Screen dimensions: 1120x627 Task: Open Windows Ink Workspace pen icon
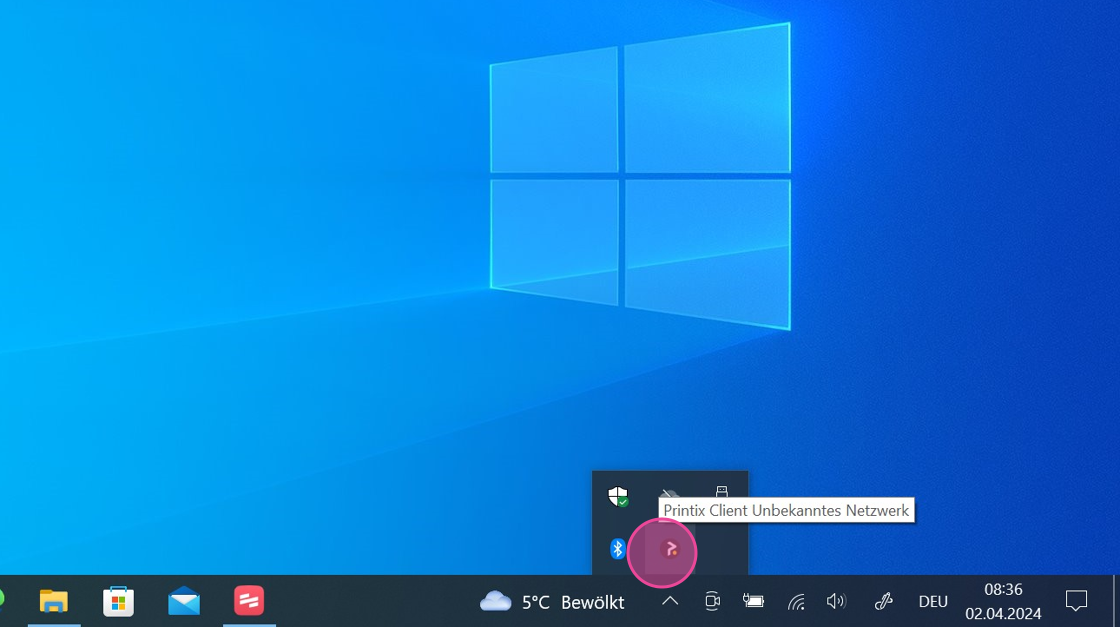click(x=884, y=601)
